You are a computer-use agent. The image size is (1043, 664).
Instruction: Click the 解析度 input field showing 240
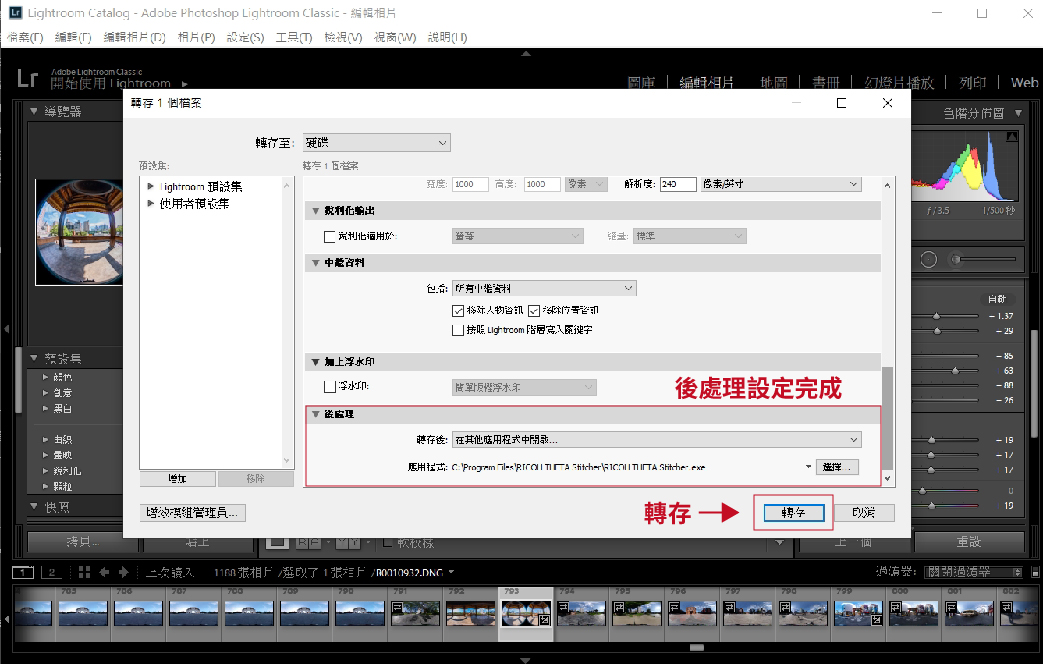tap(677, 184)
